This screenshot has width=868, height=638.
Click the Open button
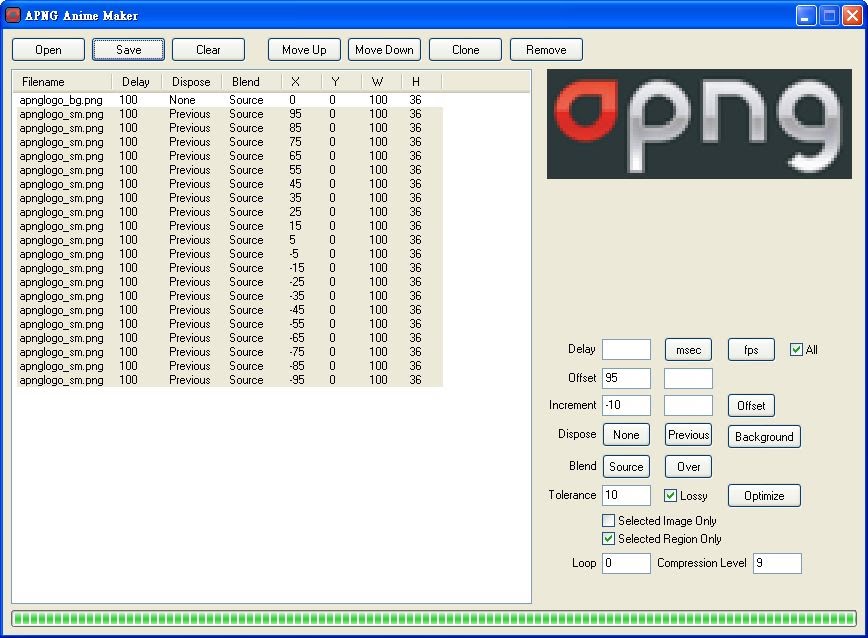tap(48, 50)
